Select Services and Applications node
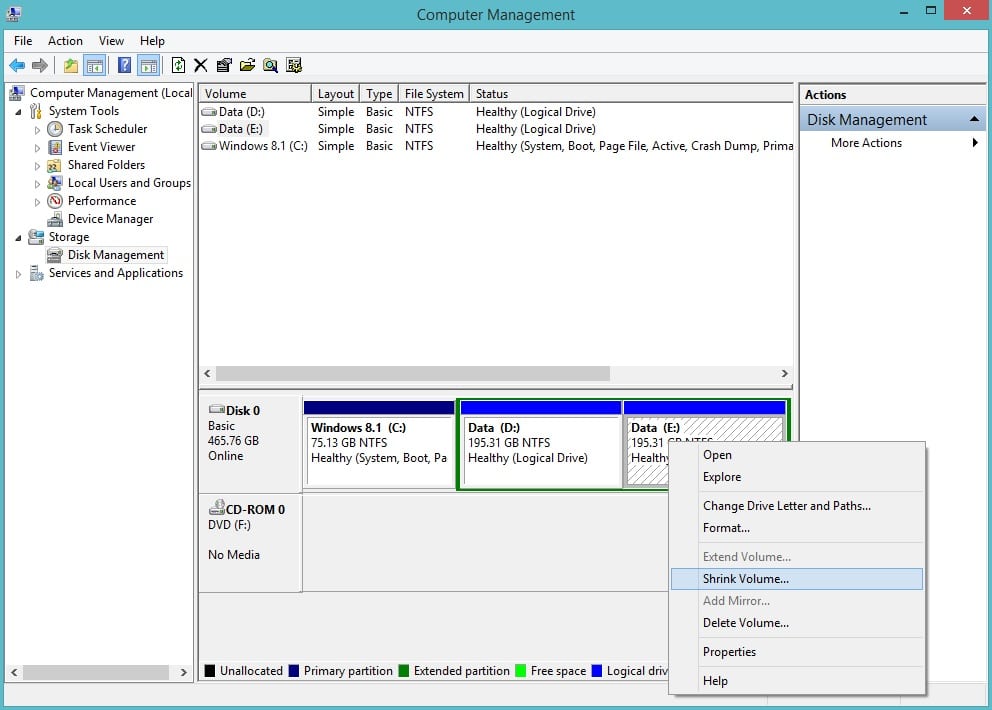The image size is (992, 710). coord(116,273)
